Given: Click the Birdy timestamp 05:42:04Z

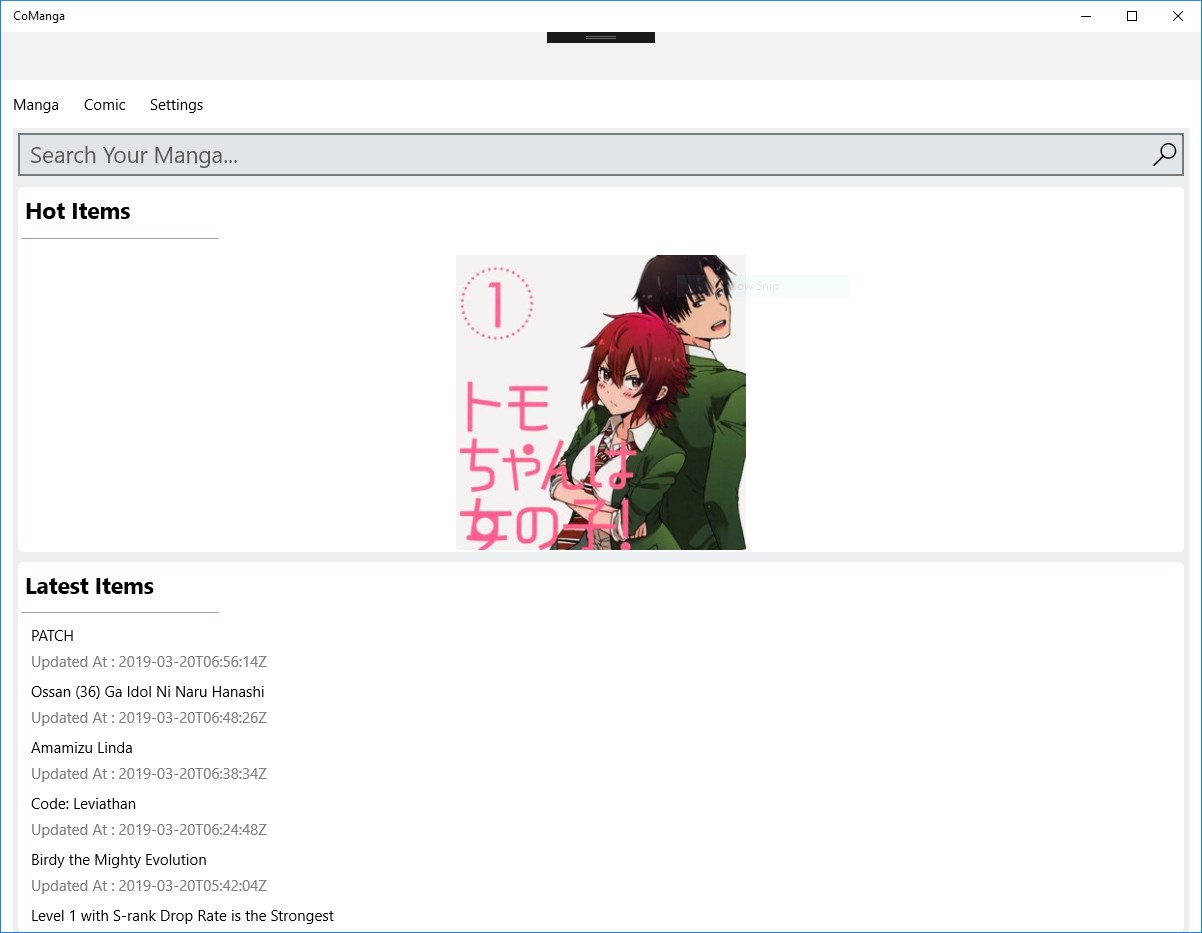Looking at the screenshot, I should [x=149, y=886].
